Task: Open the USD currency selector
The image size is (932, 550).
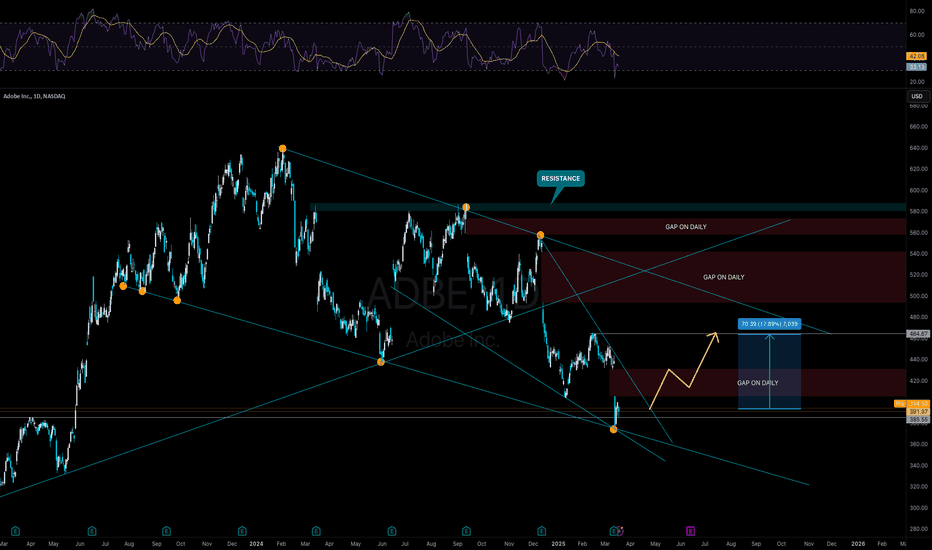Action: click(x=917, y=96)
